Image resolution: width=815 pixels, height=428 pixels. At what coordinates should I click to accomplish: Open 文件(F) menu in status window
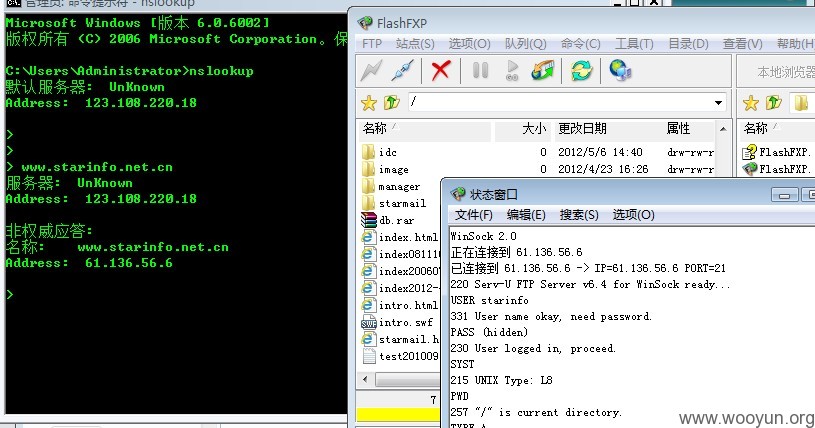(474, 215)
